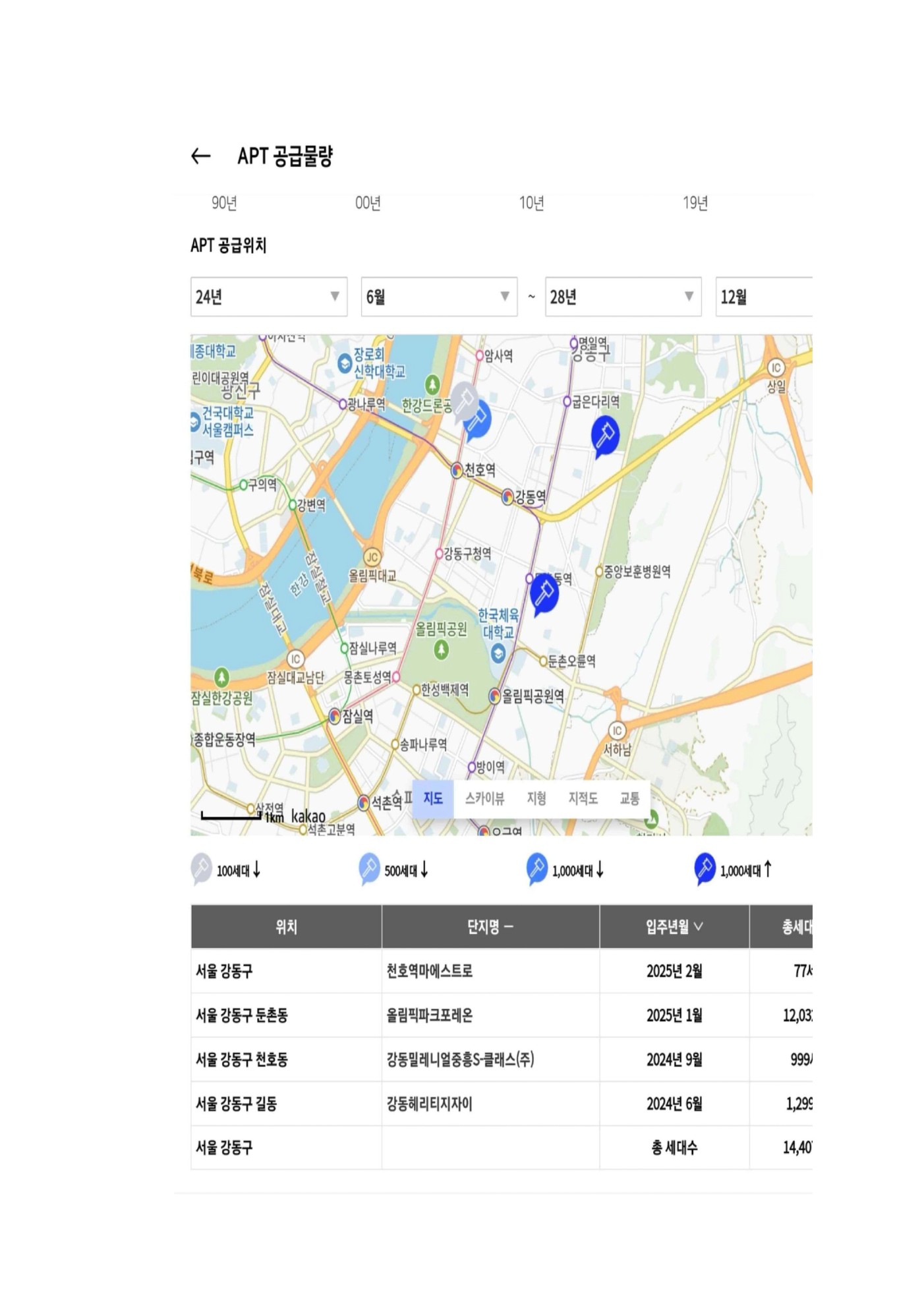Select the 지도 map view tab

coord(433,798)
